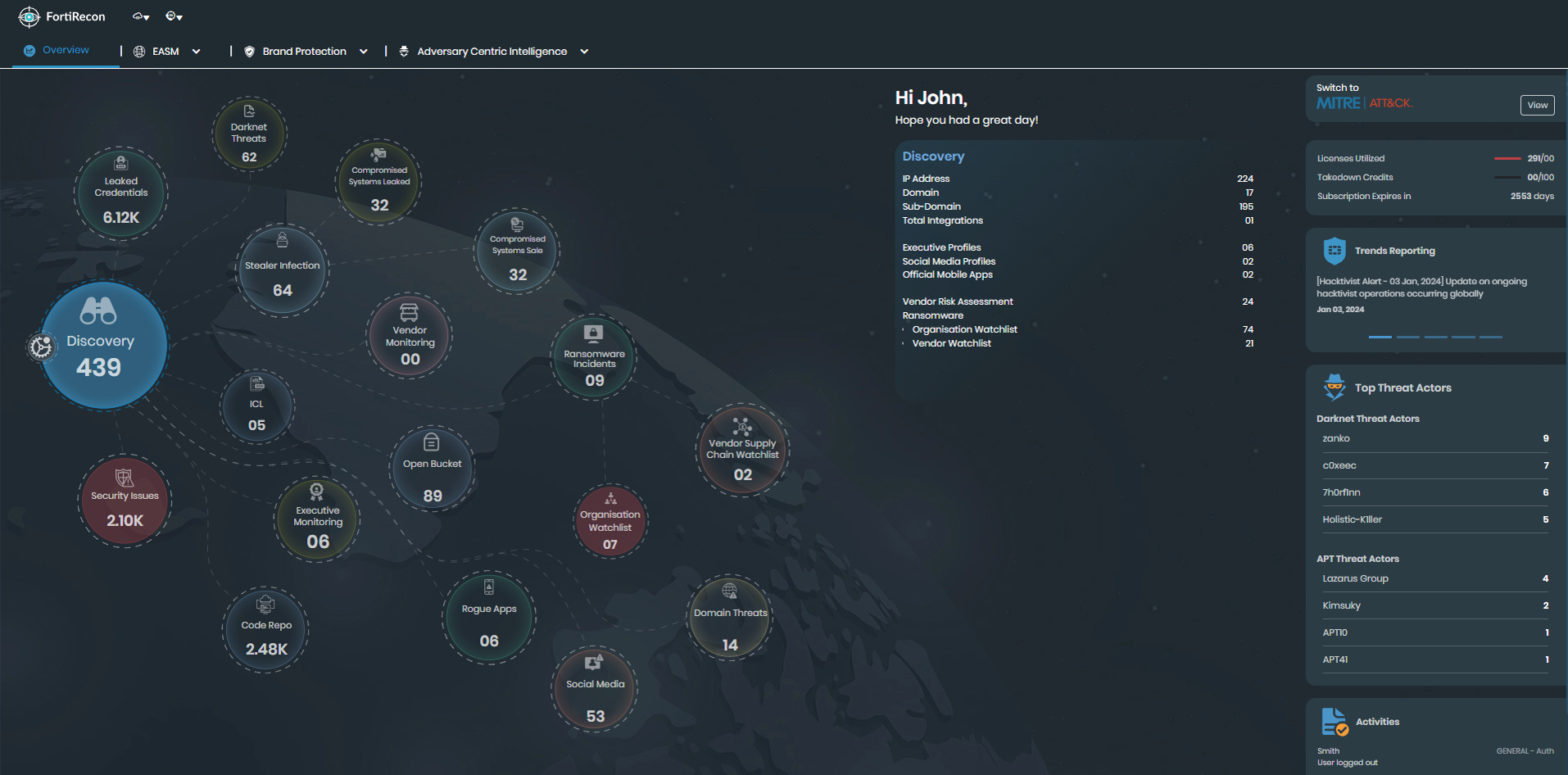Open the zanko threat actor row
The height and width of the screenshot is (775, 1568).
click(1435, 439)
